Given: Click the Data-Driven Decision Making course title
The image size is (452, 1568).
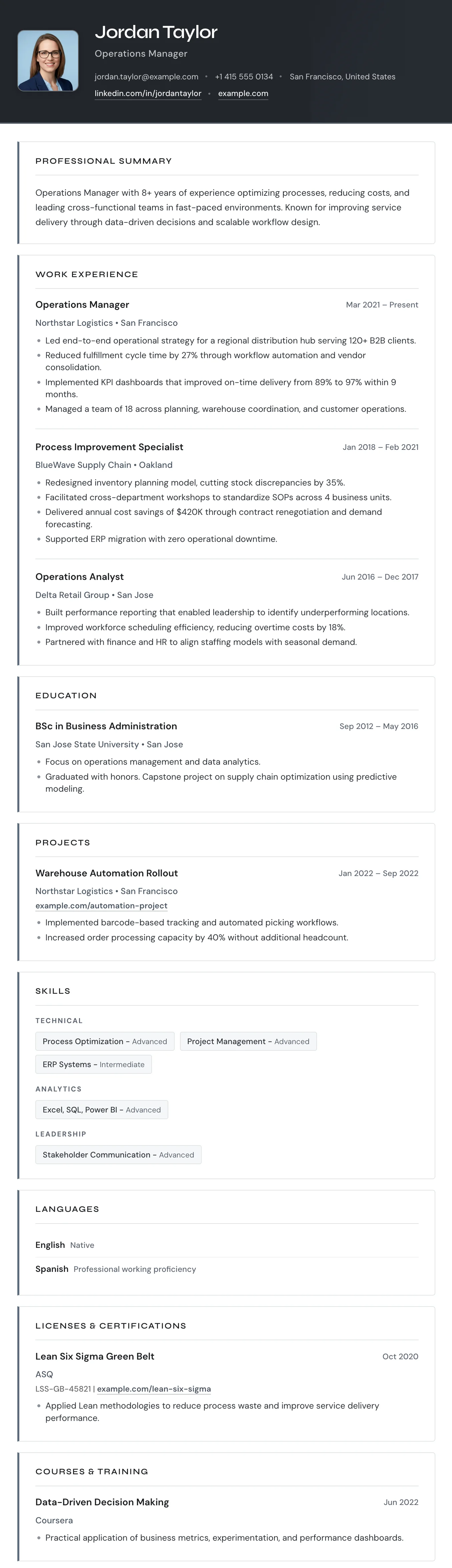Looking at the screenshot, I should pyautogui.click(x=102, y=1502).
